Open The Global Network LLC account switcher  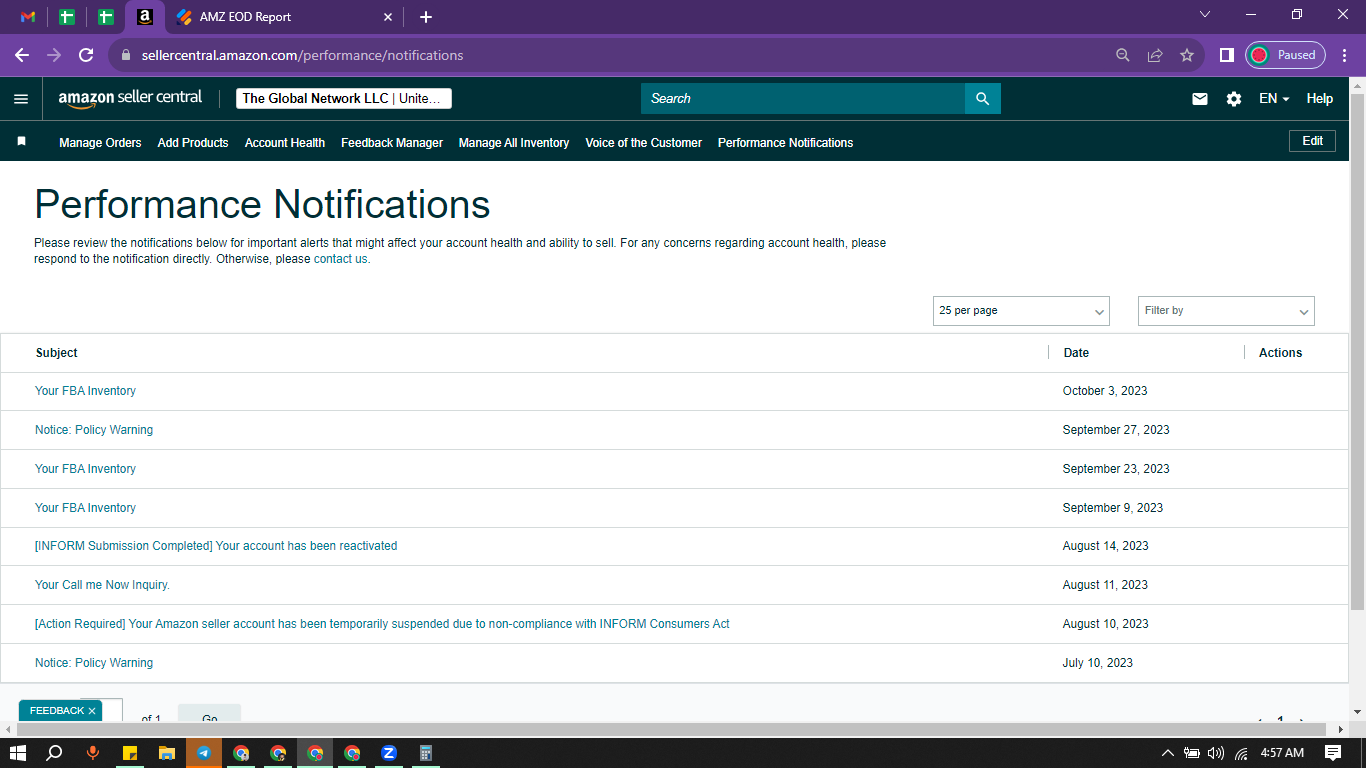pos(344,98)
